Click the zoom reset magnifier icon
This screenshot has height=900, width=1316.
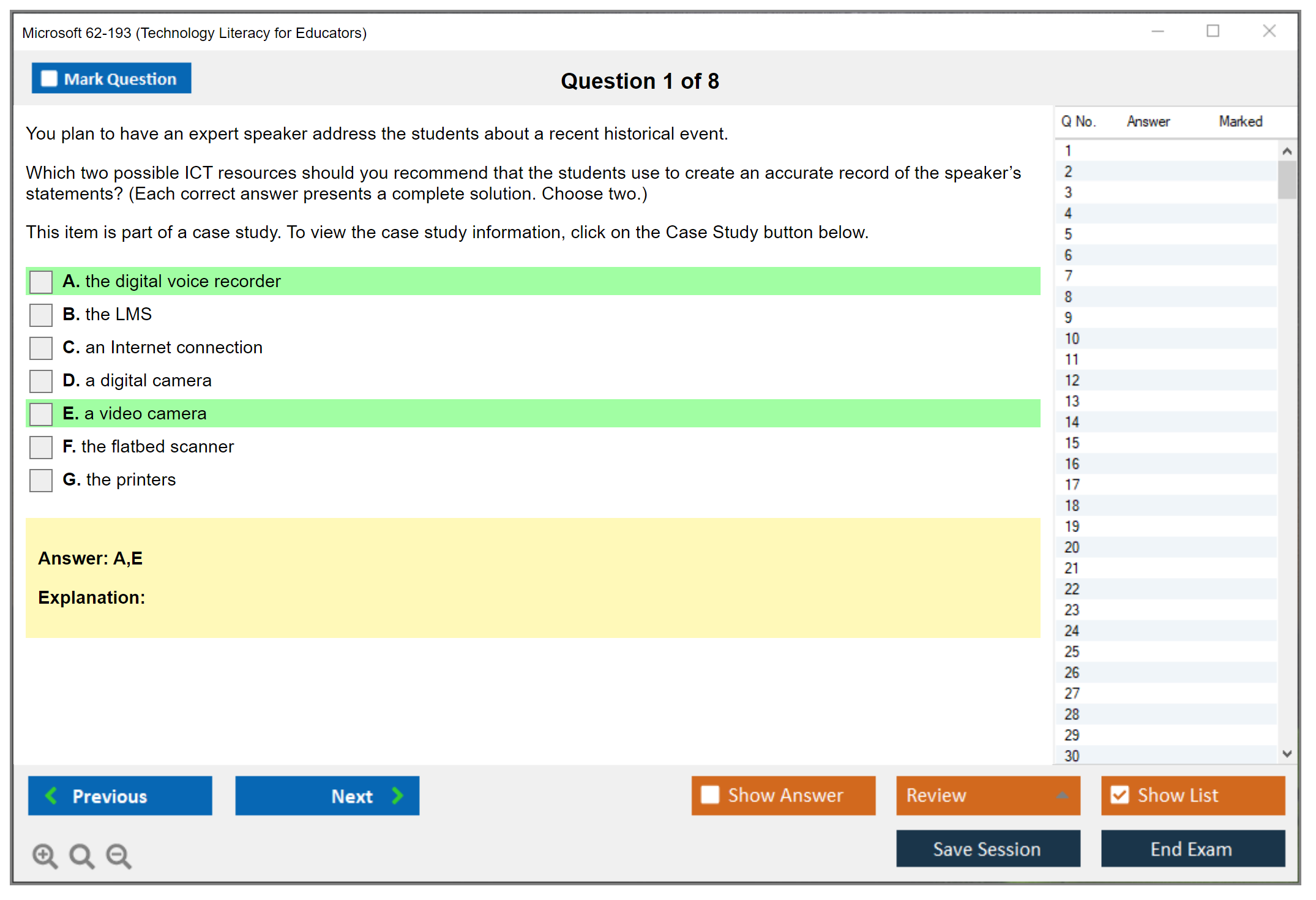point(81,855)
